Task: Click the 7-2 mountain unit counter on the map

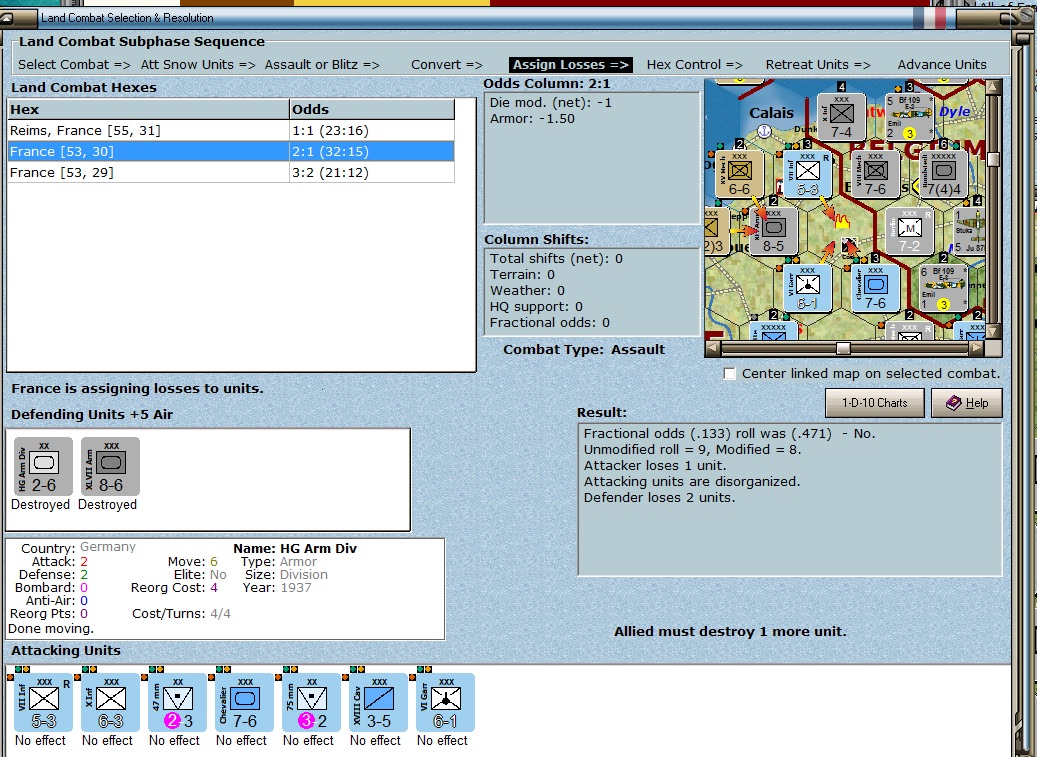Action: click(909, 231)
